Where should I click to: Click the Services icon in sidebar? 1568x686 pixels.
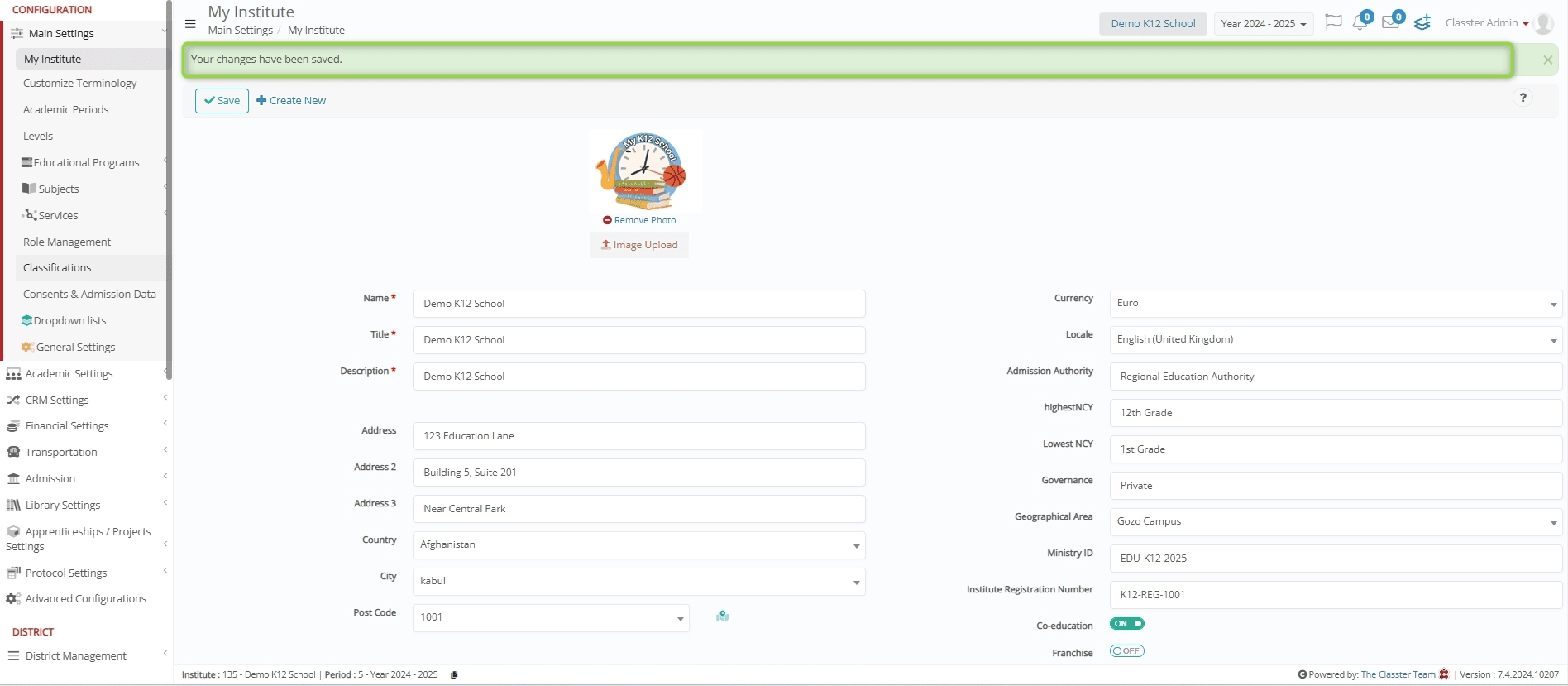point(29,215)
